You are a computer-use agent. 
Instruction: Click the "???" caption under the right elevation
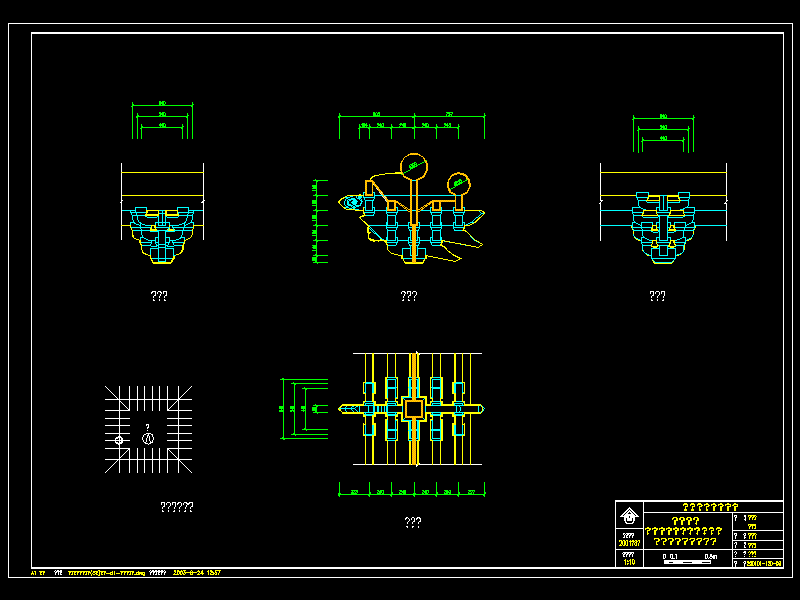(x=657, y=296)
